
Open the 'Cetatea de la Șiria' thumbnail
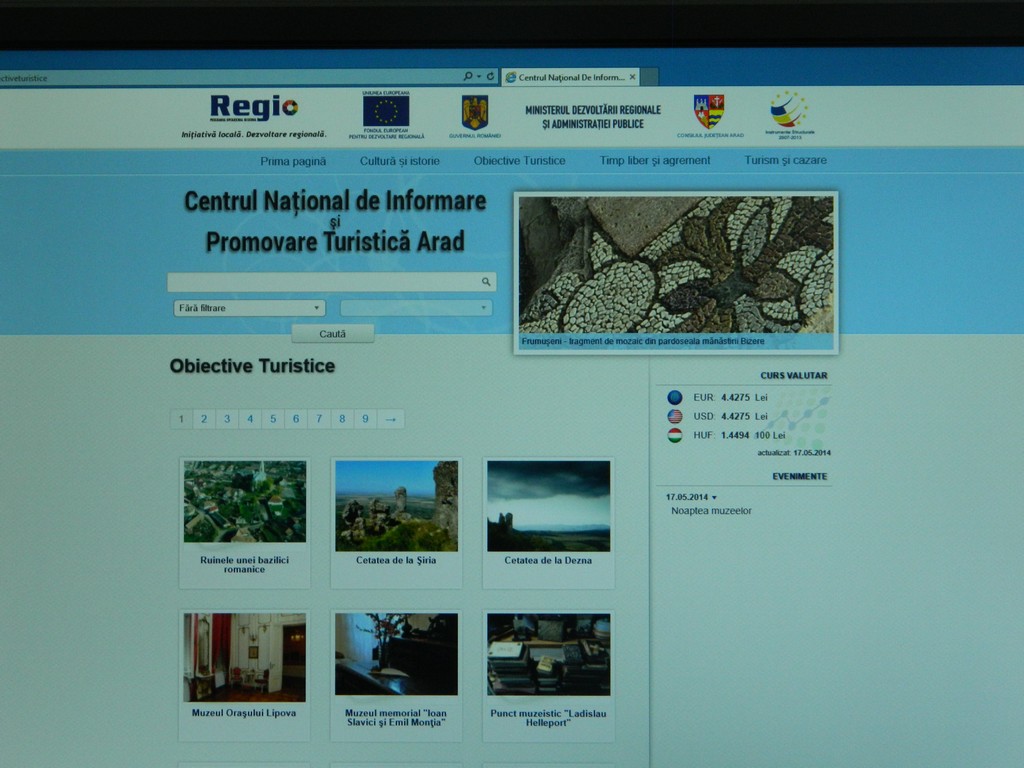[396, 505]
